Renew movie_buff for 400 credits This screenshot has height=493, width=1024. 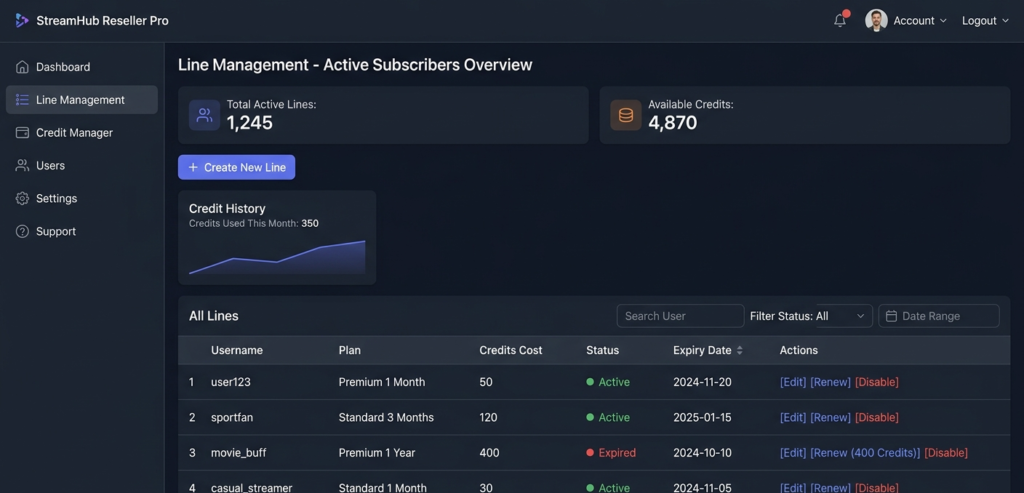pyautogui.click(x=865, y=453)
